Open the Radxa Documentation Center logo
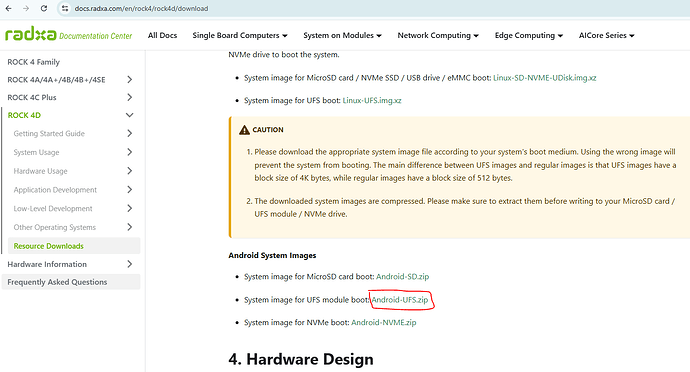Image resolution: width=690 pixels, height=372 pixels. (68, 35)
